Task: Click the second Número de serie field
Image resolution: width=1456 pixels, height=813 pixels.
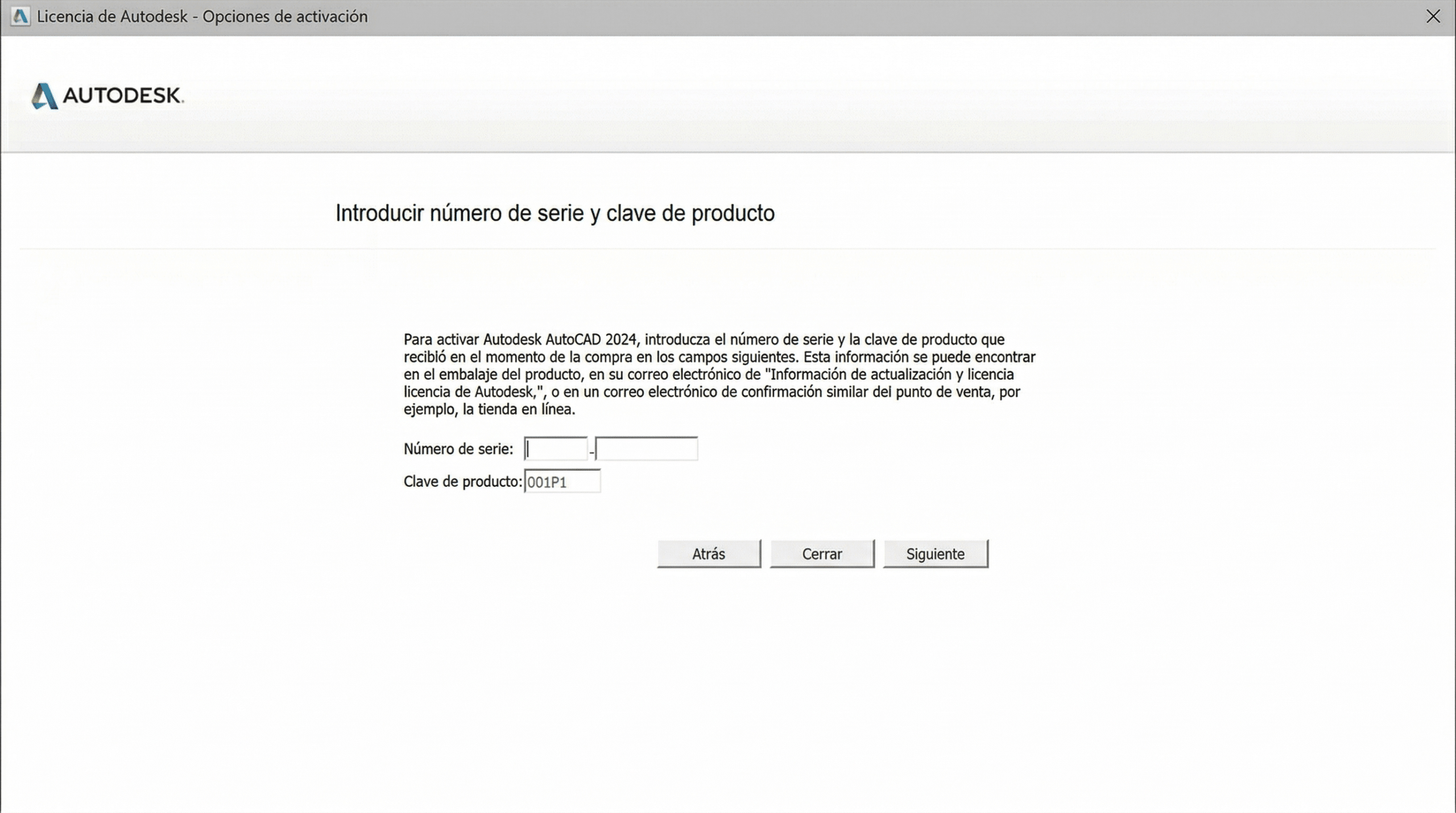Action: tap(646, 449)
